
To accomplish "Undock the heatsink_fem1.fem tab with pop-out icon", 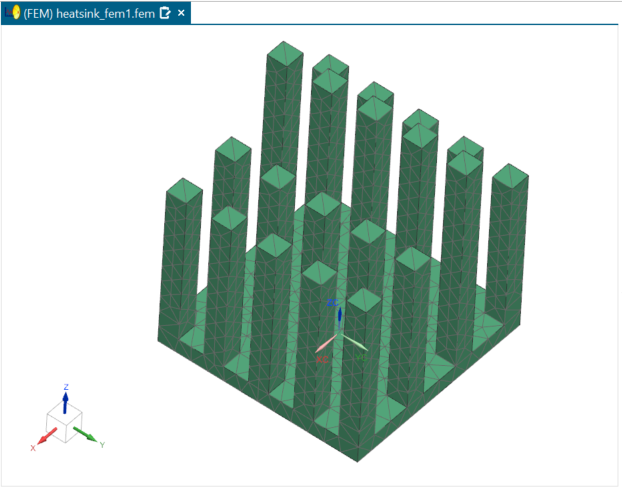I will [166, 12].
